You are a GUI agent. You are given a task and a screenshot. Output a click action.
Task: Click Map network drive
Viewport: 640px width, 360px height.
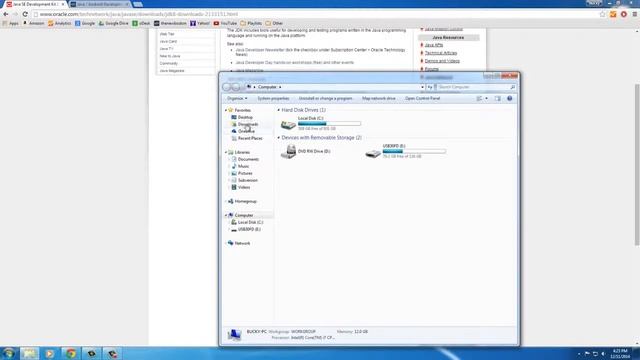pyautogui.click(x=378, y=98)
